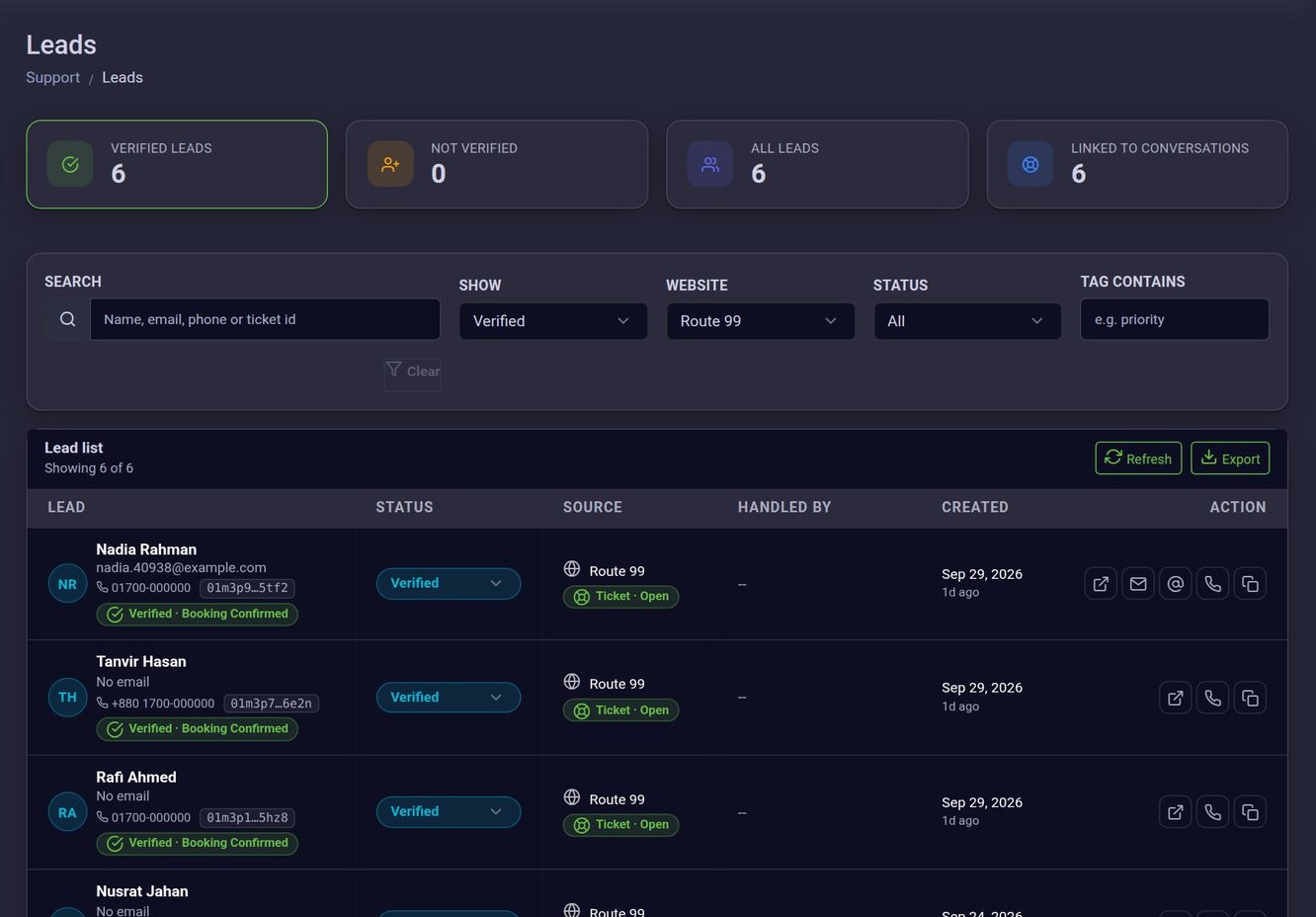Click the @ mention icon in Nadia's row
The width and height of the screenshot is (1316, 917).
(x=1176, y=584)
